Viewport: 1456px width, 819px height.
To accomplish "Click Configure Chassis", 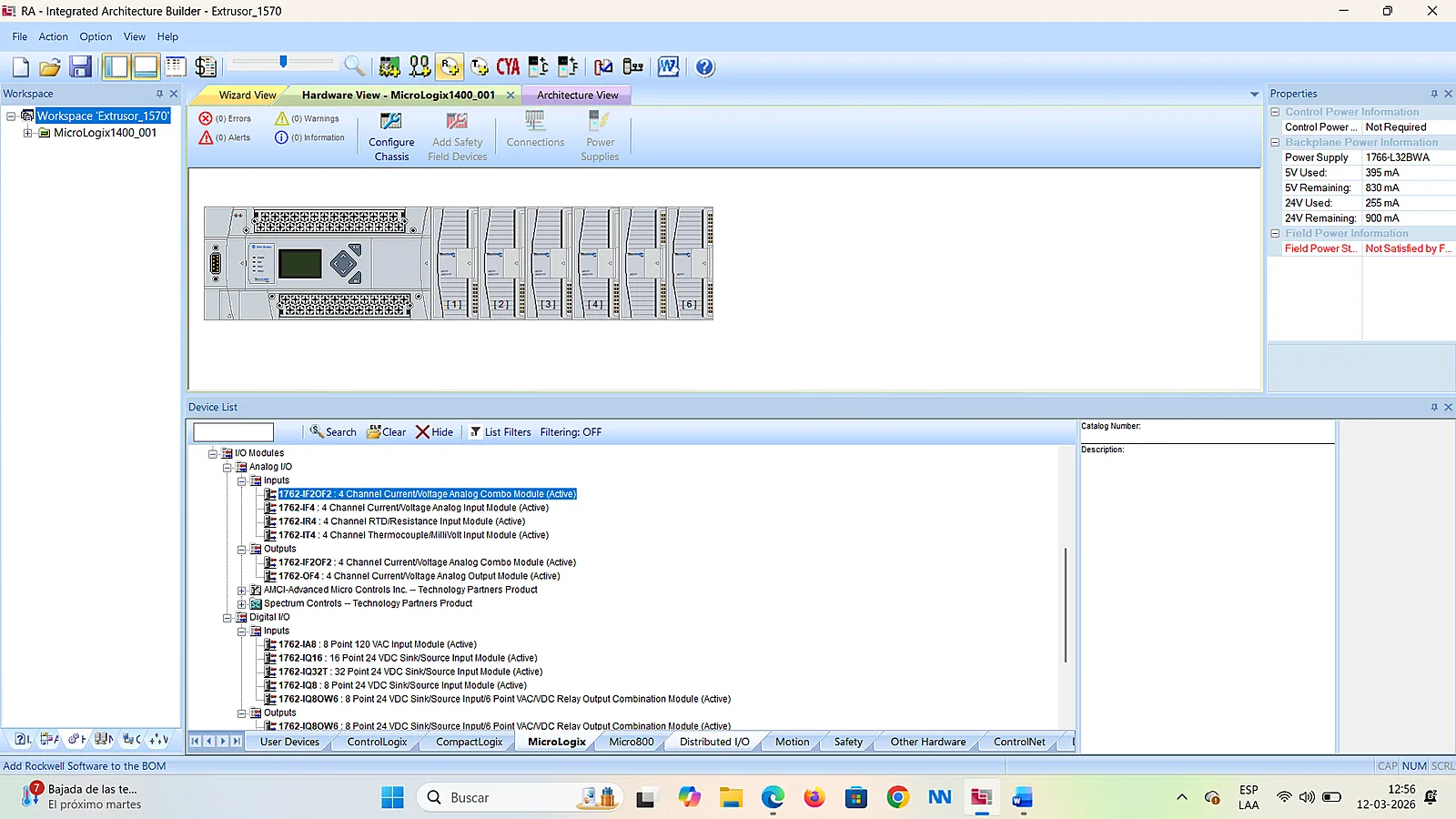I will [x=391, y=136].
